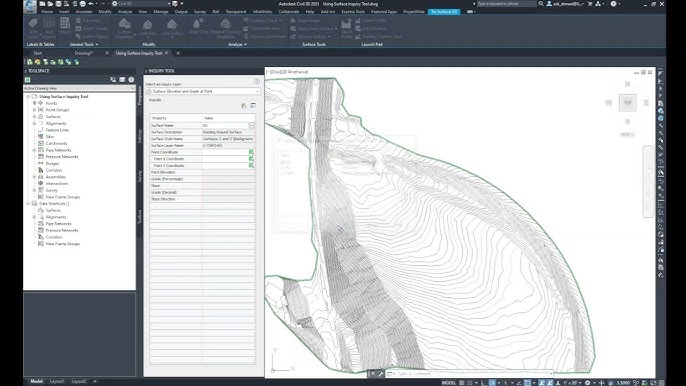Viewport: 686px width, 386px height.
Task: Pick Point Y Coordinate with green icon
Action: pos(251,165)
